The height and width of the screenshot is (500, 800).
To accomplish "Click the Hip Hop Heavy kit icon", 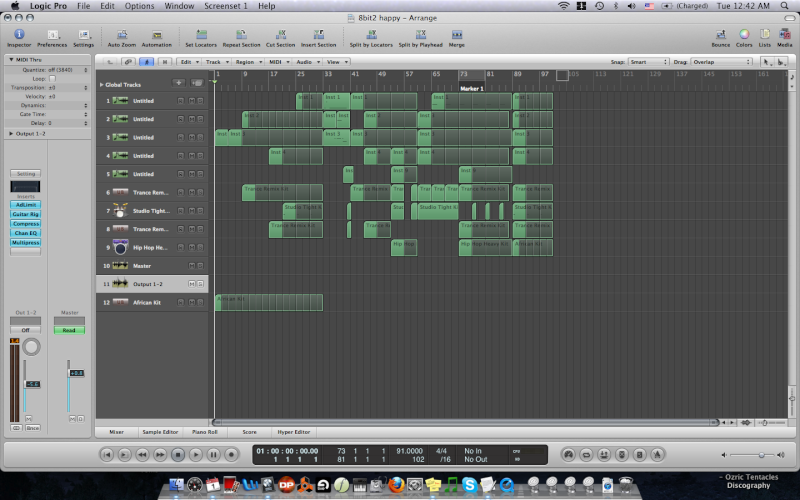I will click(x=120, y=247).
